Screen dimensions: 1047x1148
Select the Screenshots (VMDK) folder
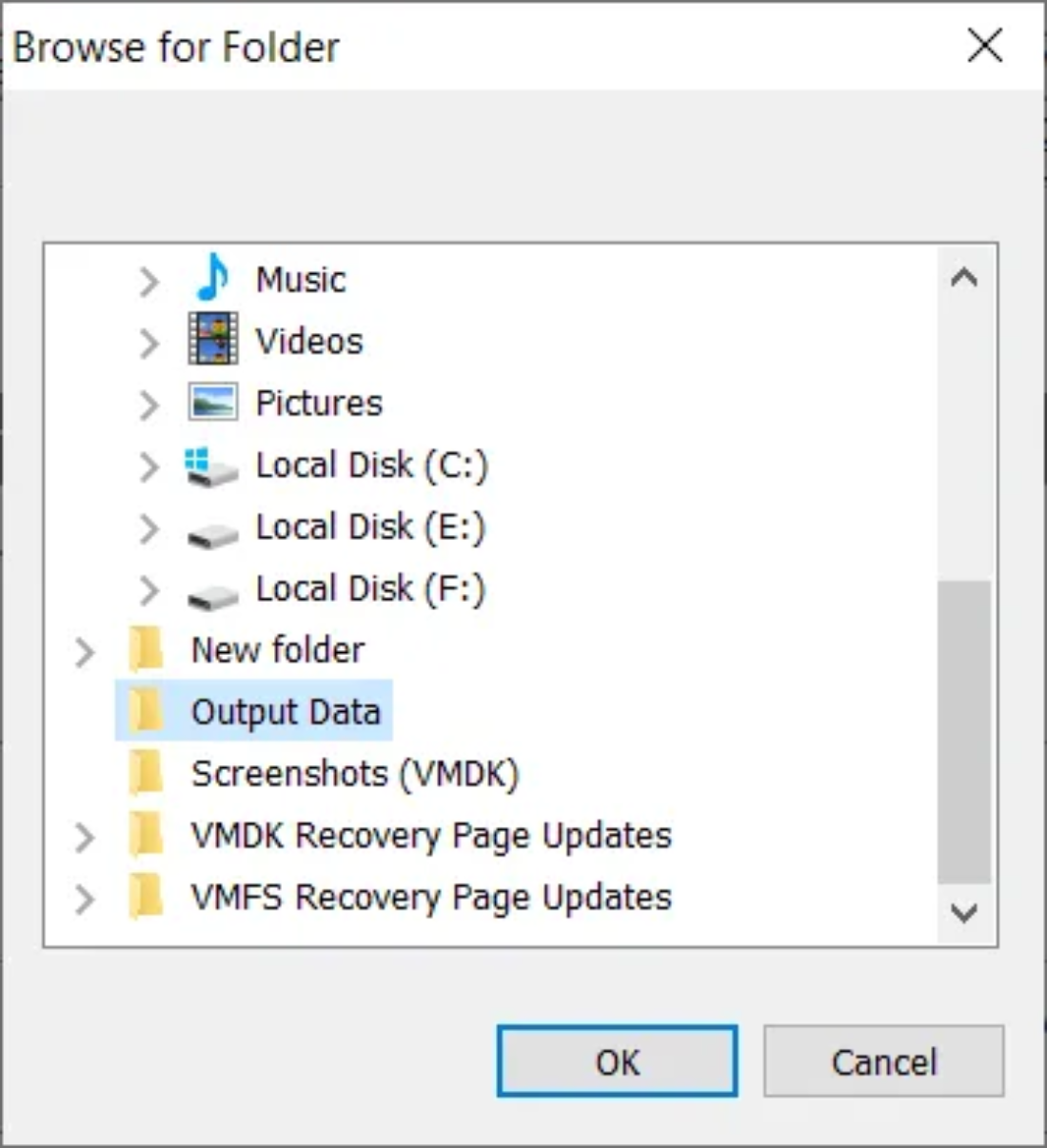pos(355,773)
